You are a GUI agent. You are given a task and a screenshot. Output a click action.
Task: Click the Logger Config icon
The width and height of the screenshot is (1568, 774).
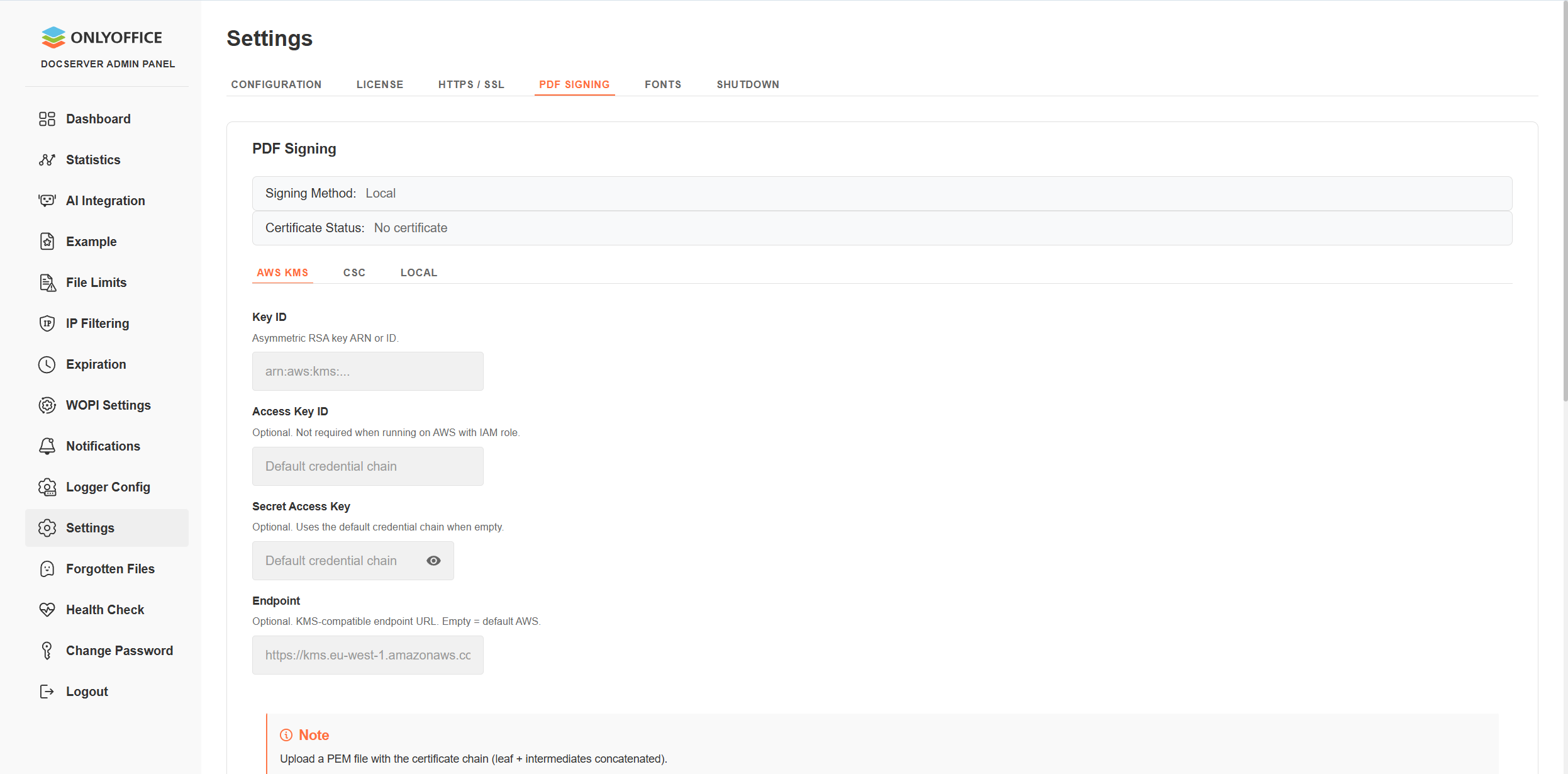(x=48, y=486)
